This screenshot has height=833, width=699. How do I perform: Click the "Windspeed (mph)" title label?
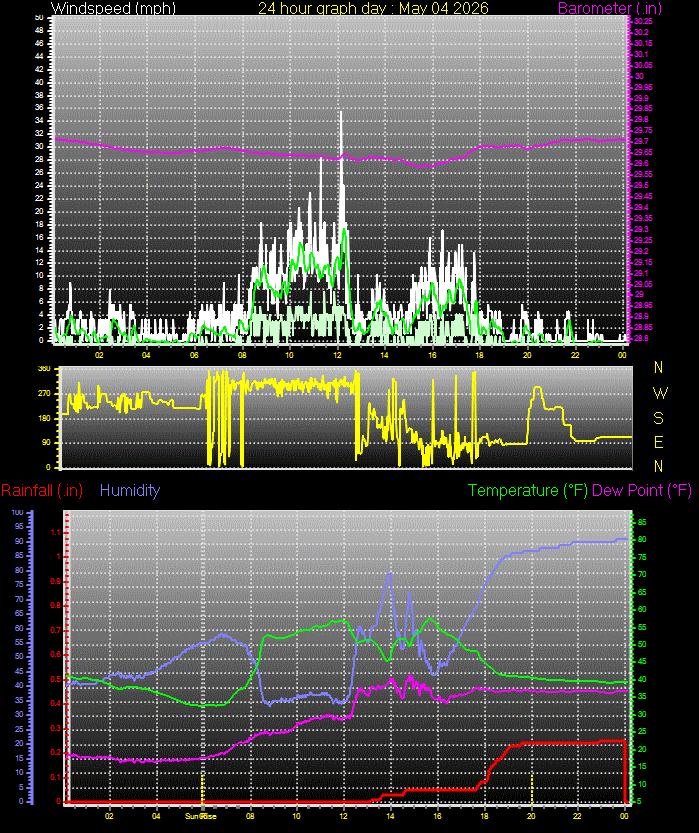[x=113, y=8]
